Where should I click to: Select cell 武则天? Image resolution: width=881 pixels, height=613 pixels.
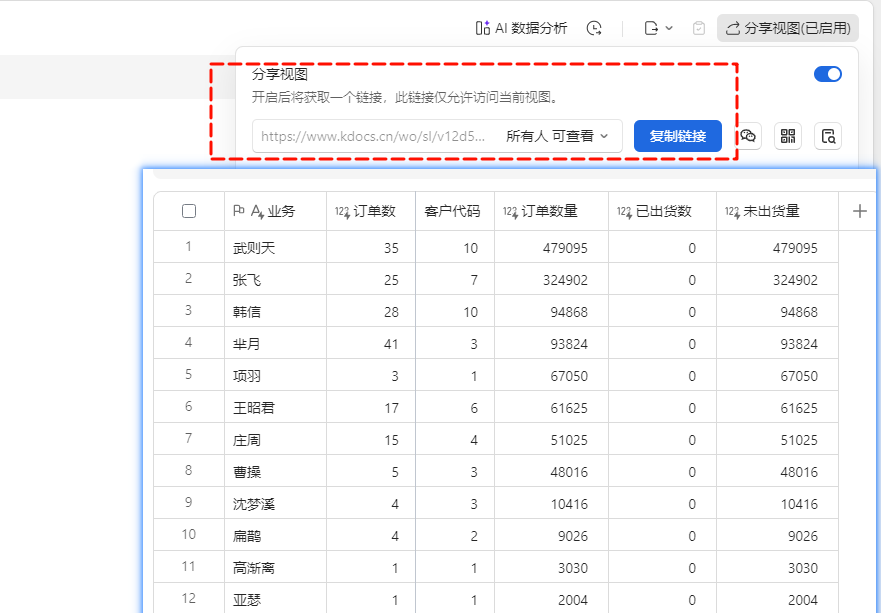click(x=275, y=248)
